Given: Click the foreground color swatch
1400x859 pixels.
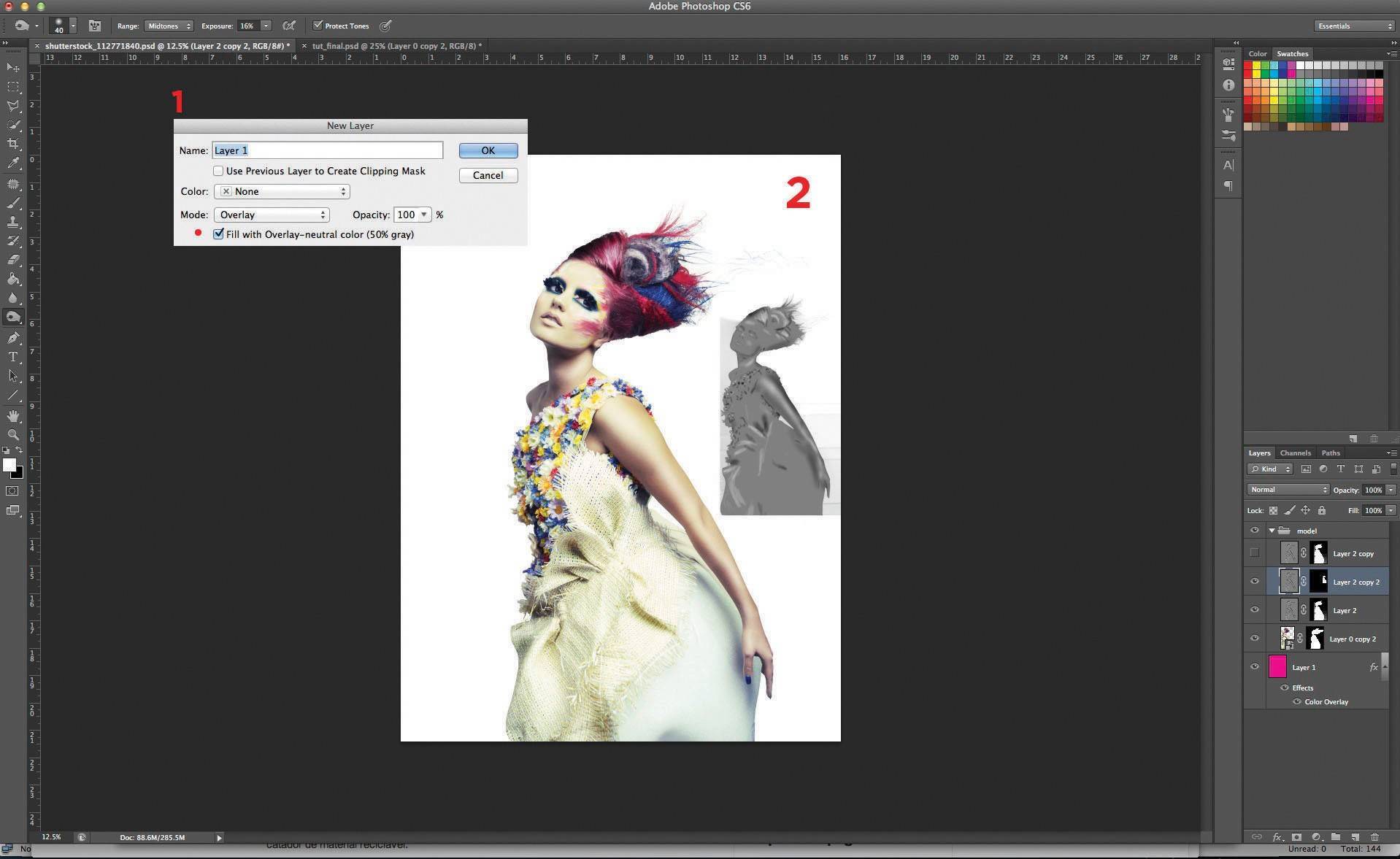Looking at the screenshot, I should [x=9, y=466].
